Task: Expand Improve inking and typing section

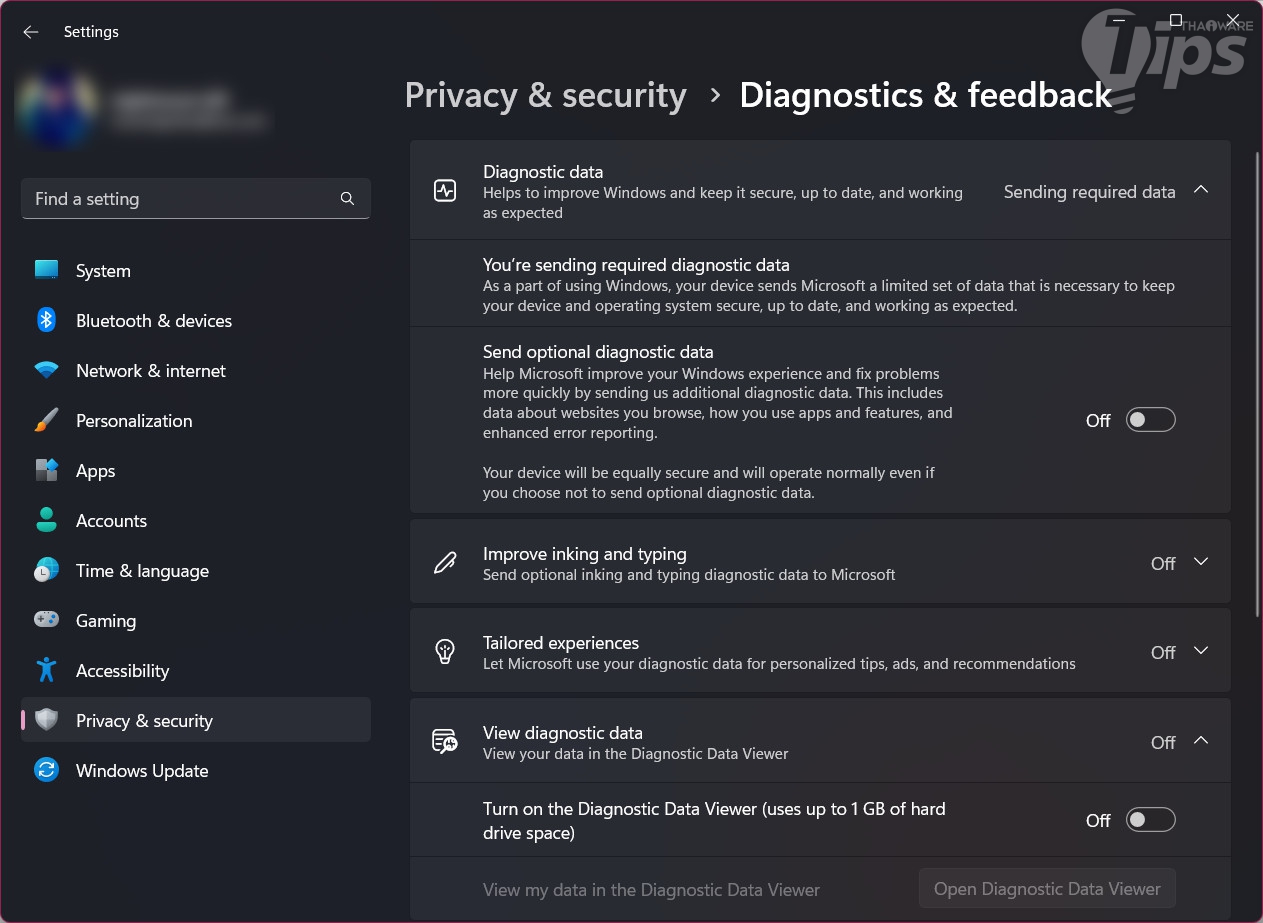Action: 1201,562
